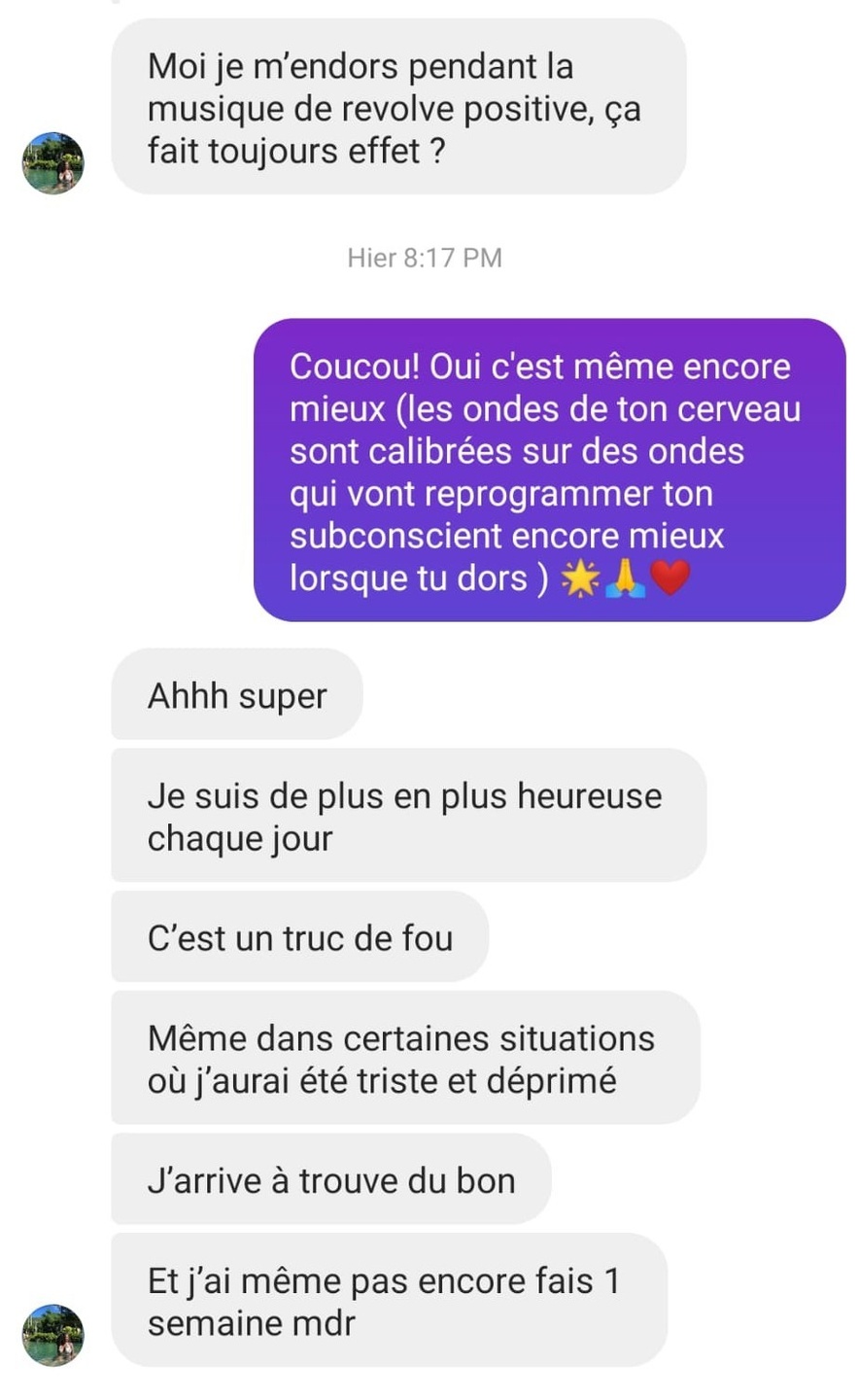The image size is (858, 1400).
Task: Tap the "Même dans certaines situations" message bubble
Action: coord(406,1058)
